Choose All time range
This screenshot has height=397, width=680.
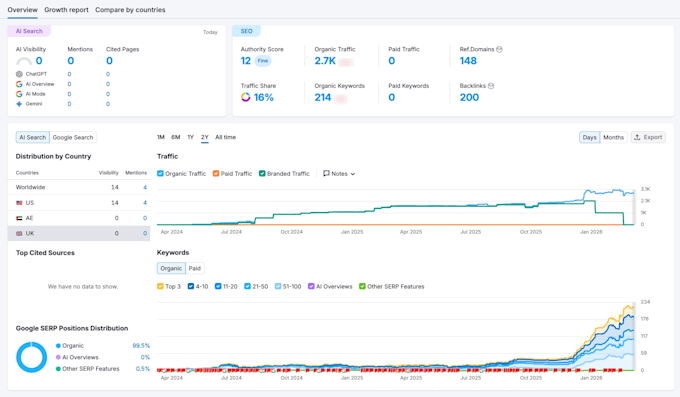[226, 137]
